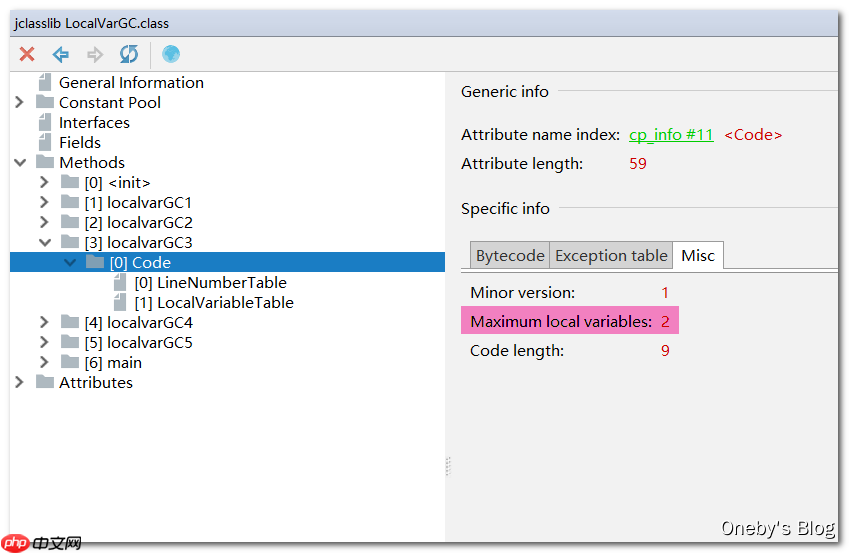Click the blue back arrow icon
The image size is (849, 553).
(x=61, y=54)
